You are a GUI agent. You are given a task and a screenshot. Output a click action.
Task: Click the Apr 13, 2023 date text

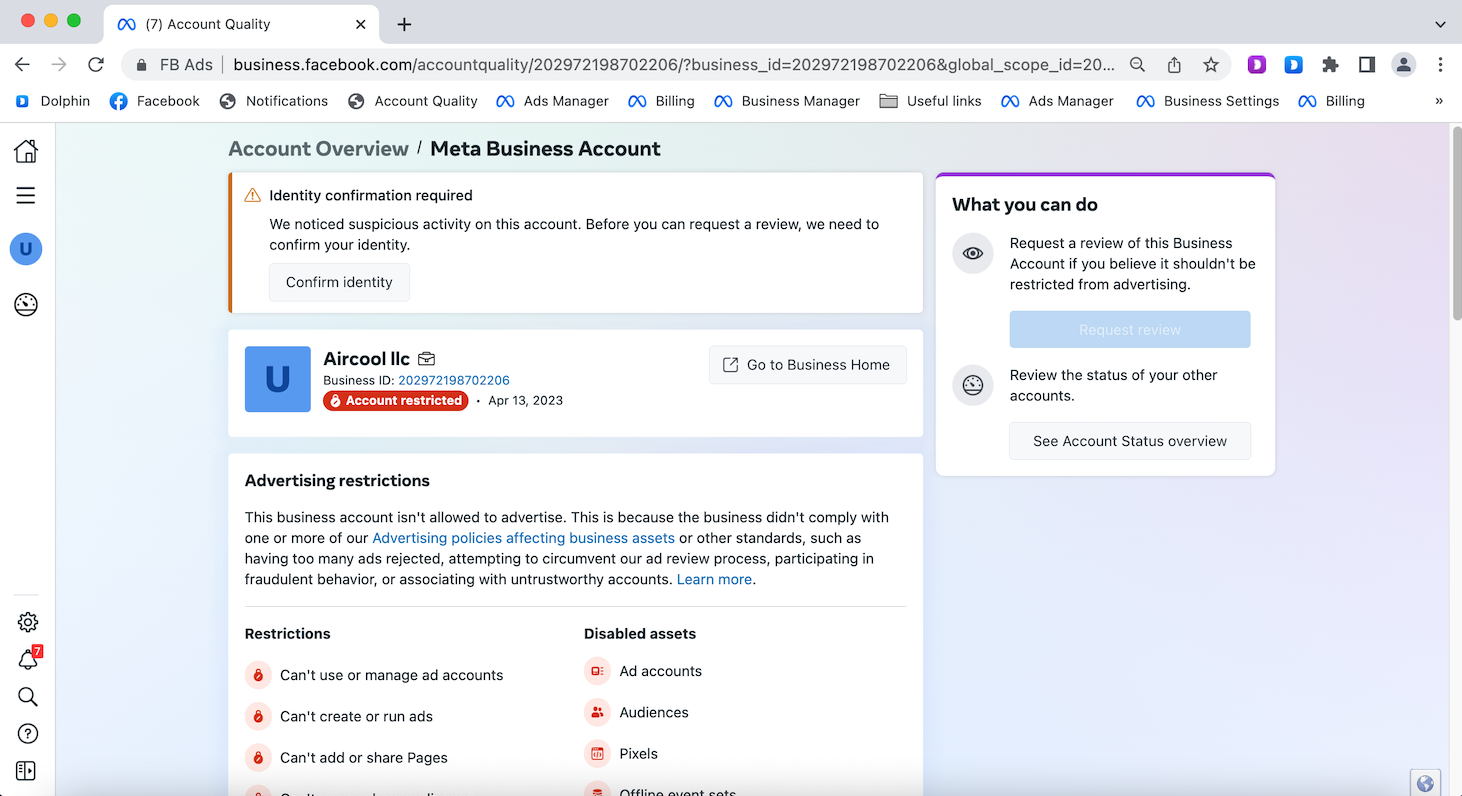coord(525,400)
